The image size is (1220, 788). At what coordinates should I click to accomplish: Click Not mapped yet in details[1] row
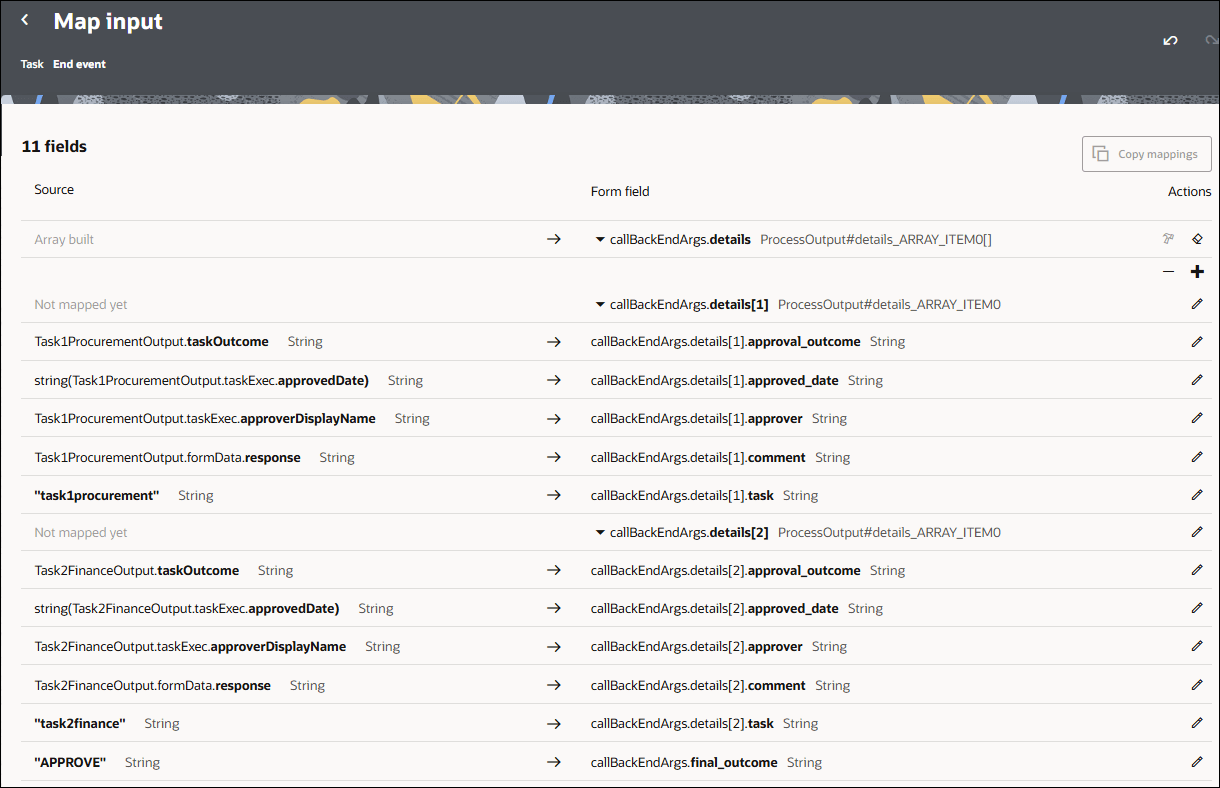tap(81, 304)
